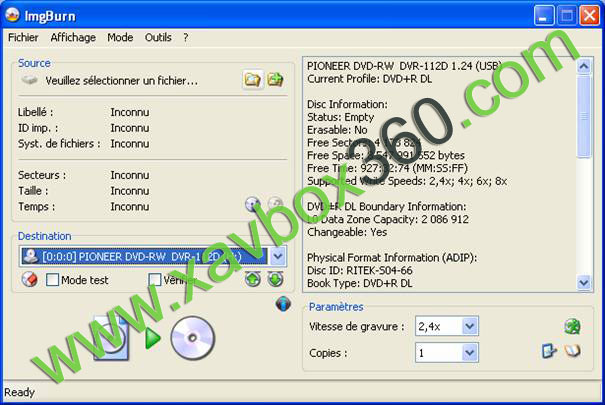Expand the destination drive dropdown
Screen dimensions: 605x405
(277, 256)
